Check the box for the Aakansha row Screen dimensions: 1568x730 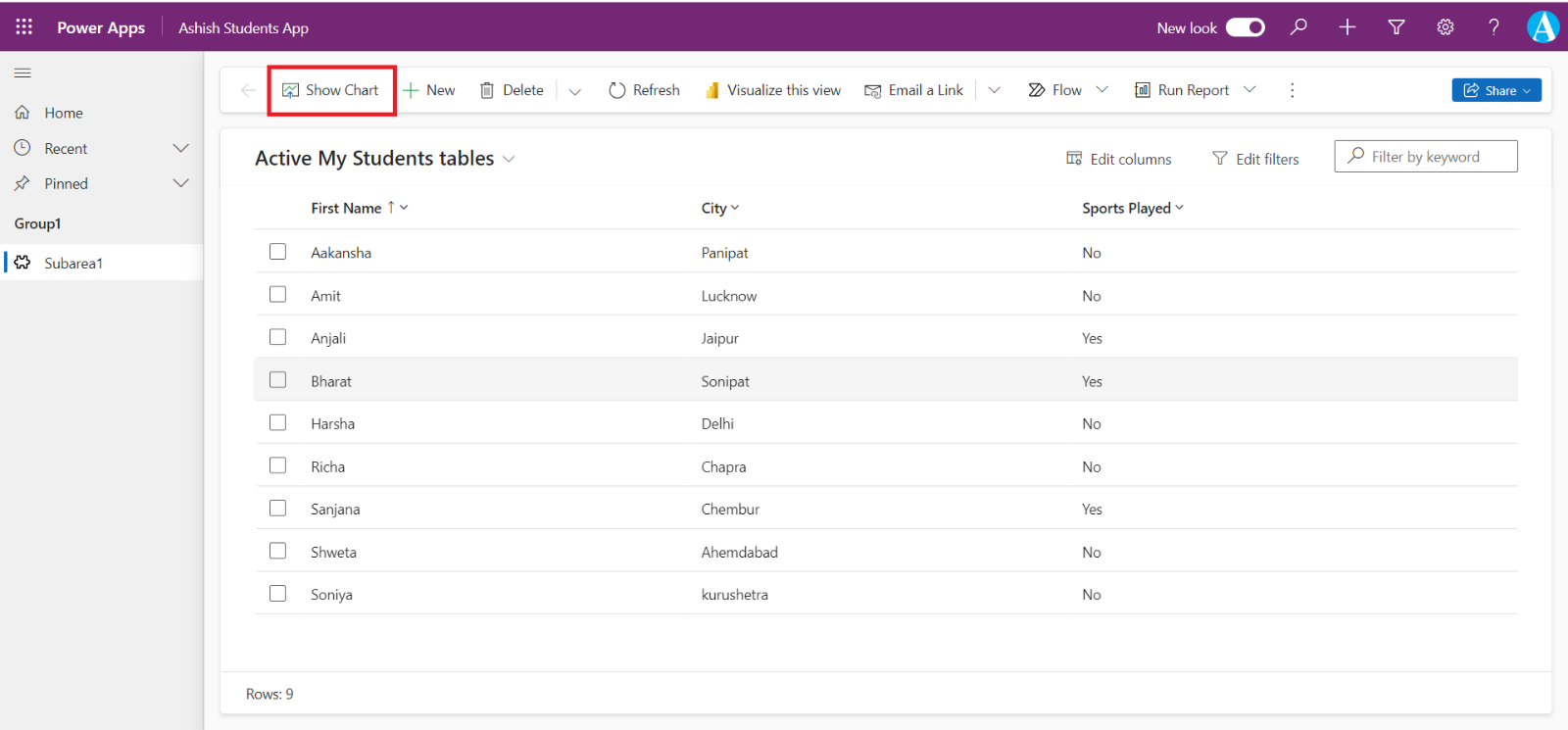tap(278, 252)
